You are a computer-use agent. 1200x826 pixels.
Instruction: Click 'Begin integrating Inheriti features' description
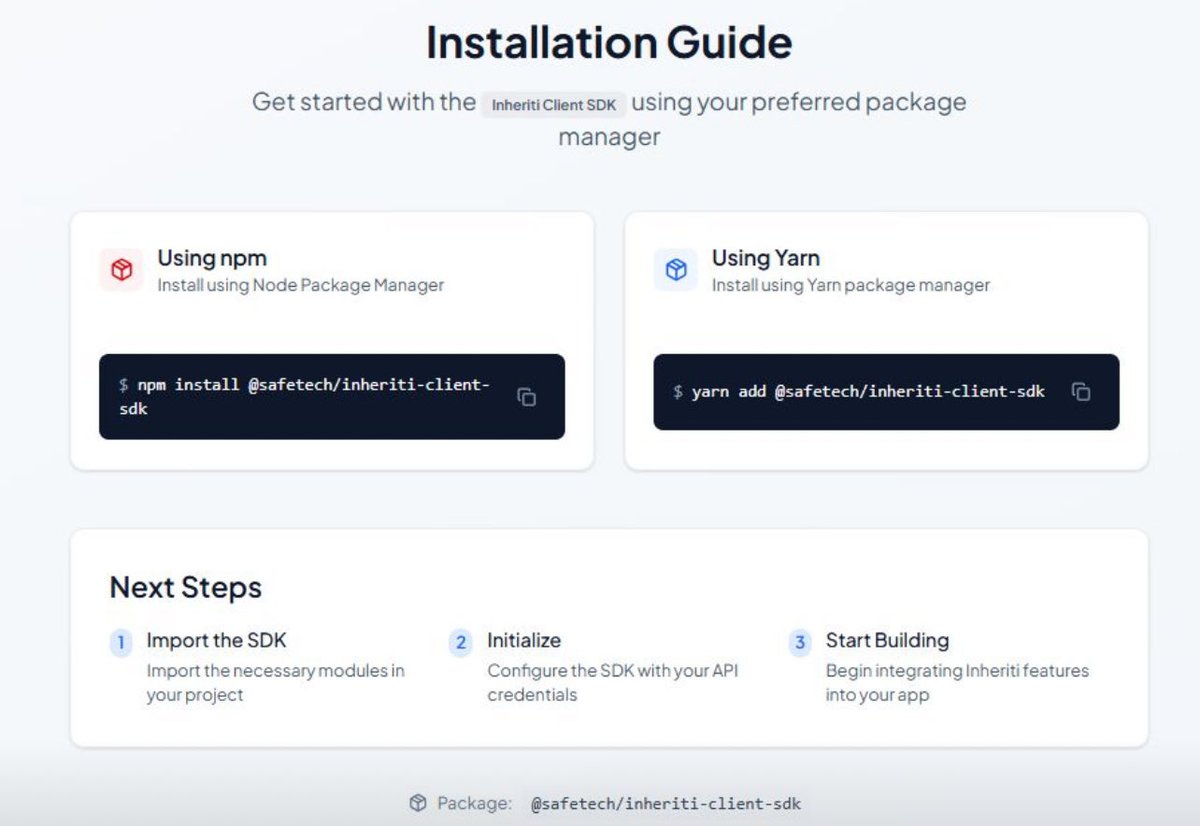pyautogui.click(x=957, y=682)
